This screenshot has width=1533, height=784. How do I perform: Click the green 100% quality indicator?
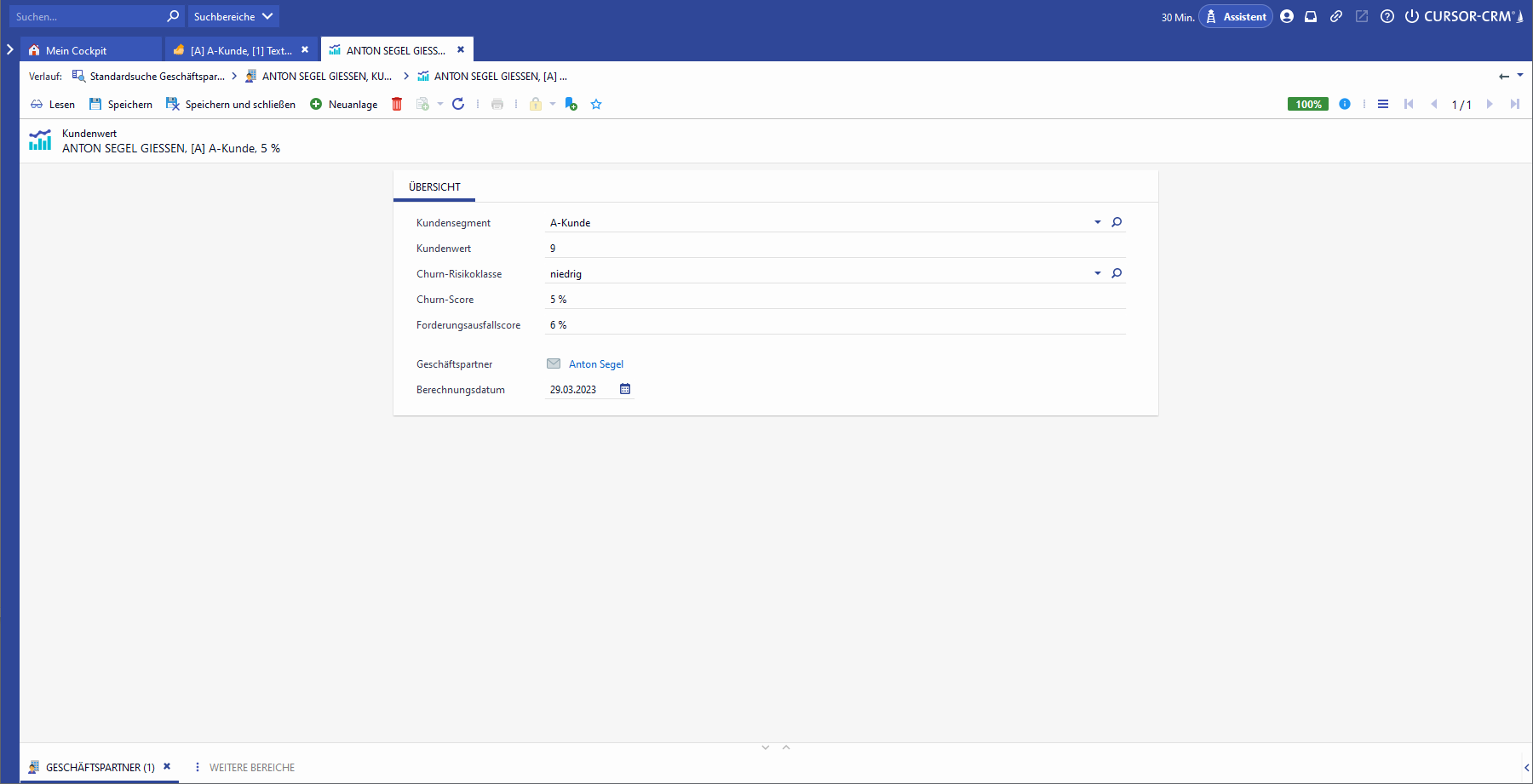pos(1307,104)
